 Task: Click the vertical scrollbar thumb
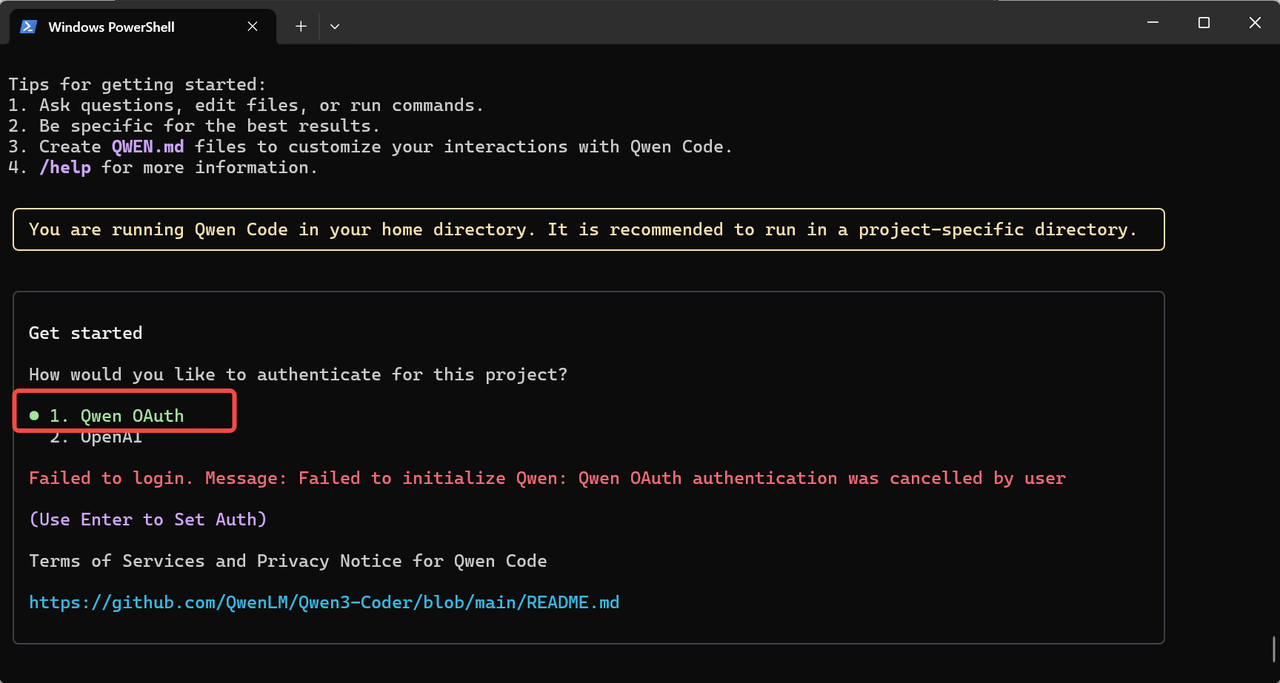click(1273, 648)
